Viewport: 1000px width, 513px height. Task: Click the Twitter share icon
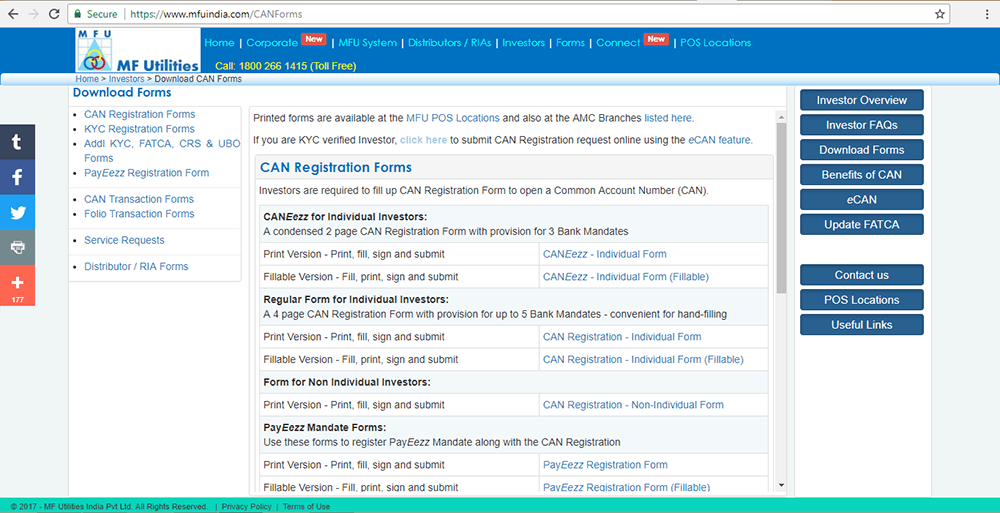(x=17, y=212)
